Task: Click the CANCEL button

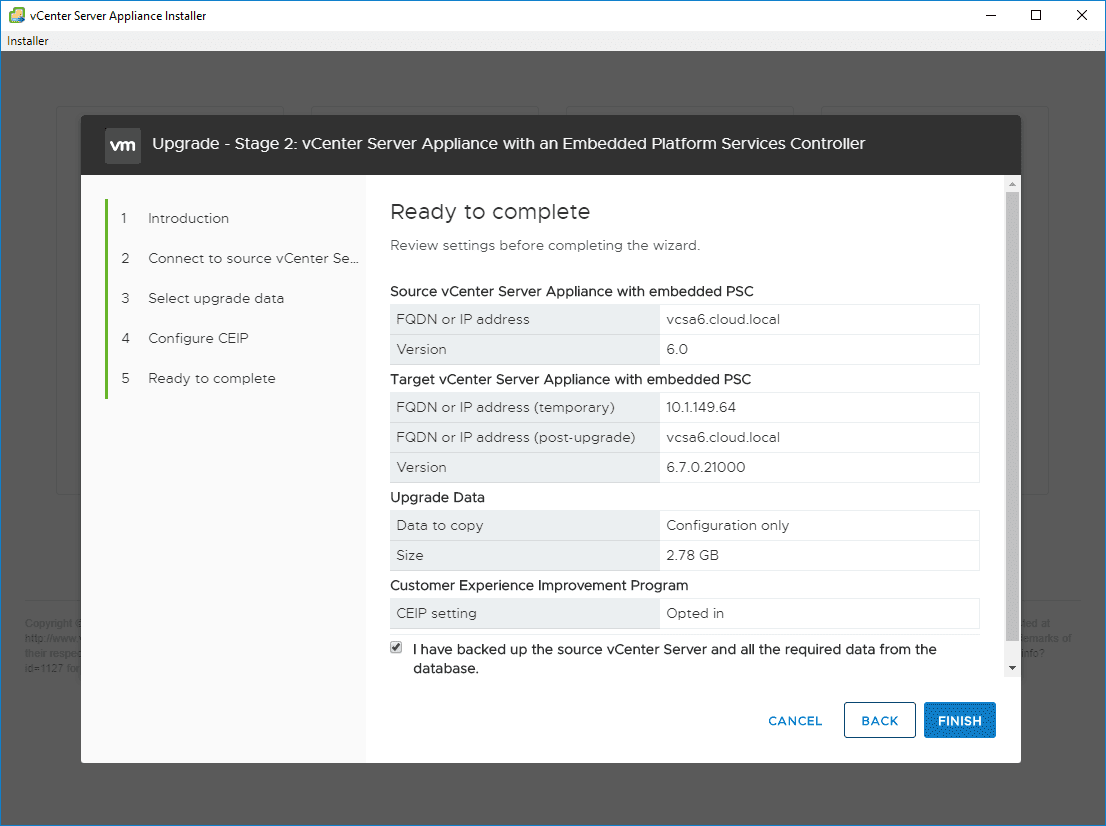Action: [795, 720]
